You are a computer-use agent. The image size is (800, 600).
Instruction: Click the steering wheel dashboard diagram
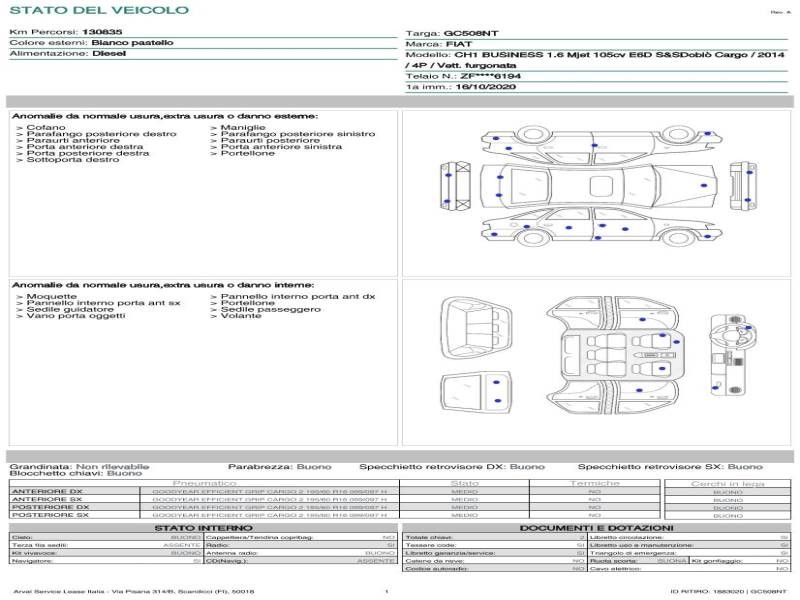pos(733,355)
